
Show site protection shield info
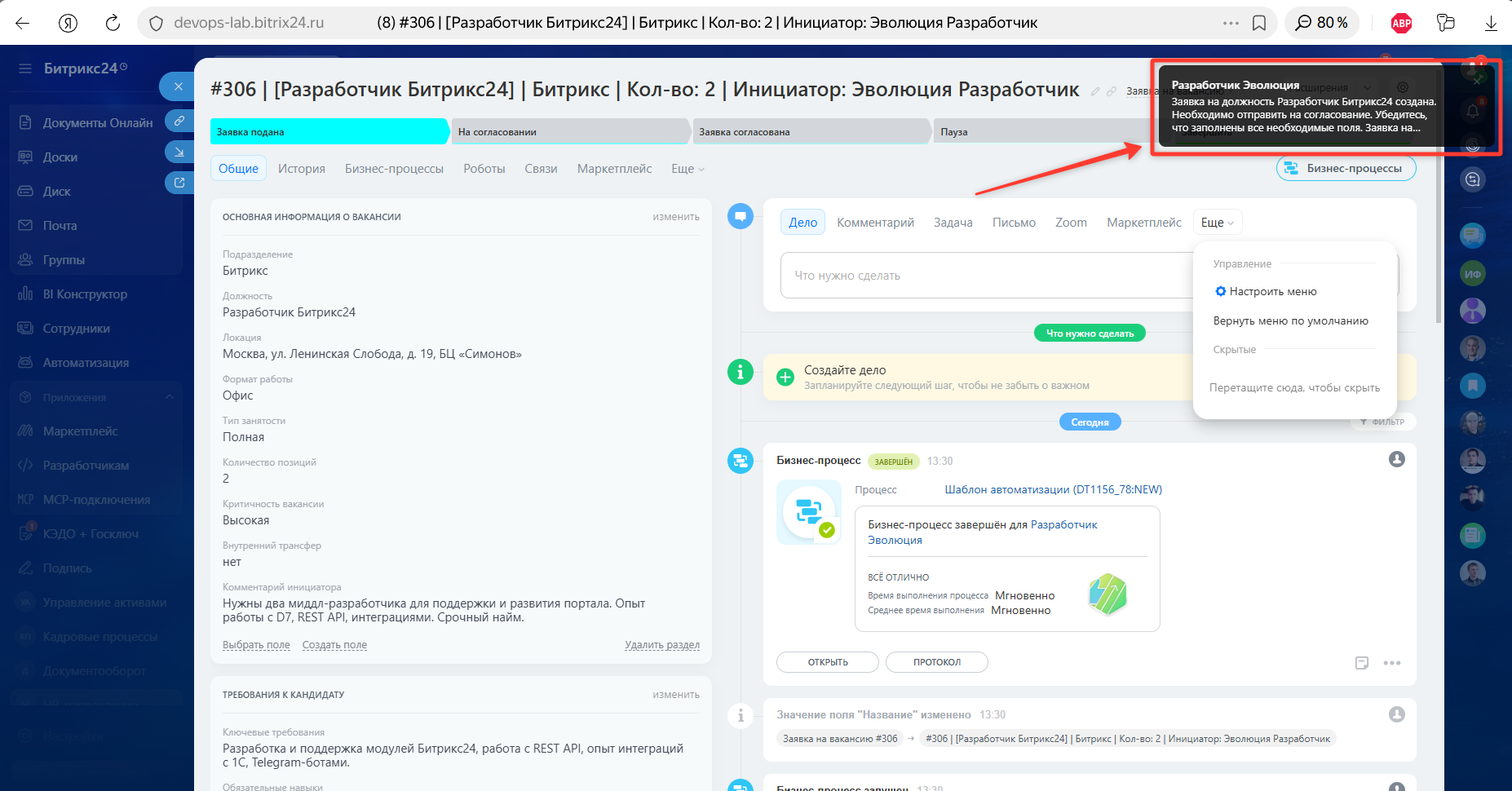[156, 23]
